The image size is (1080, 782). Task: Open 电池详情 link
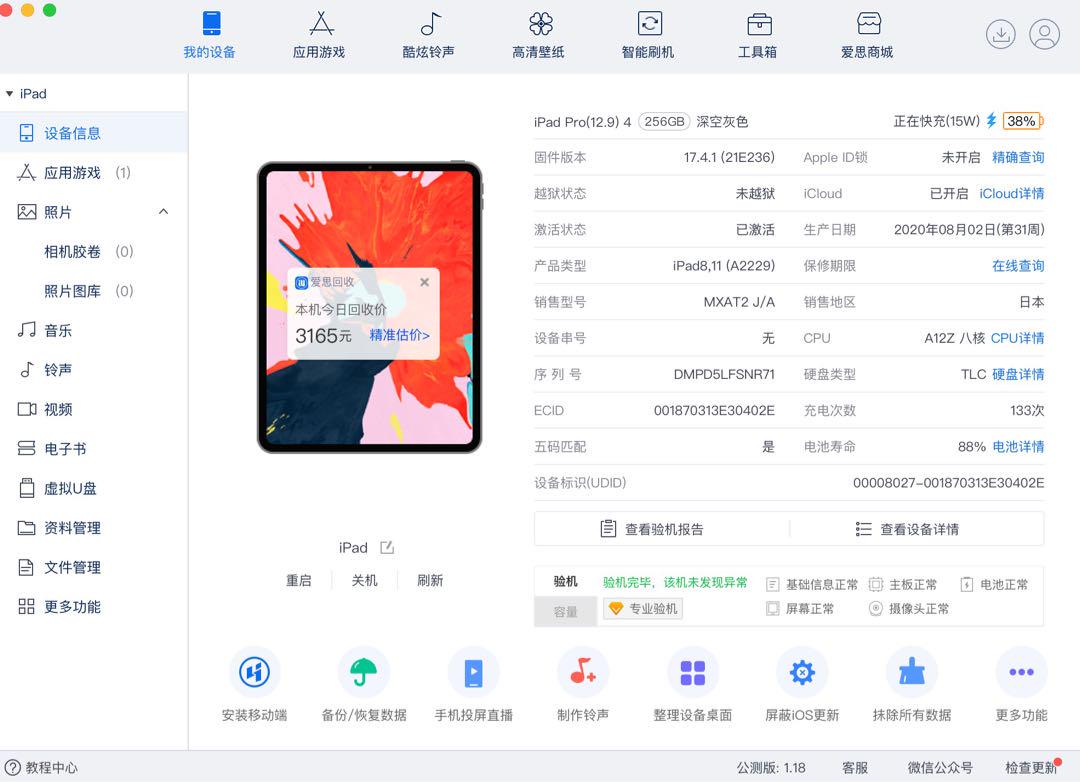pos(1018,447)
